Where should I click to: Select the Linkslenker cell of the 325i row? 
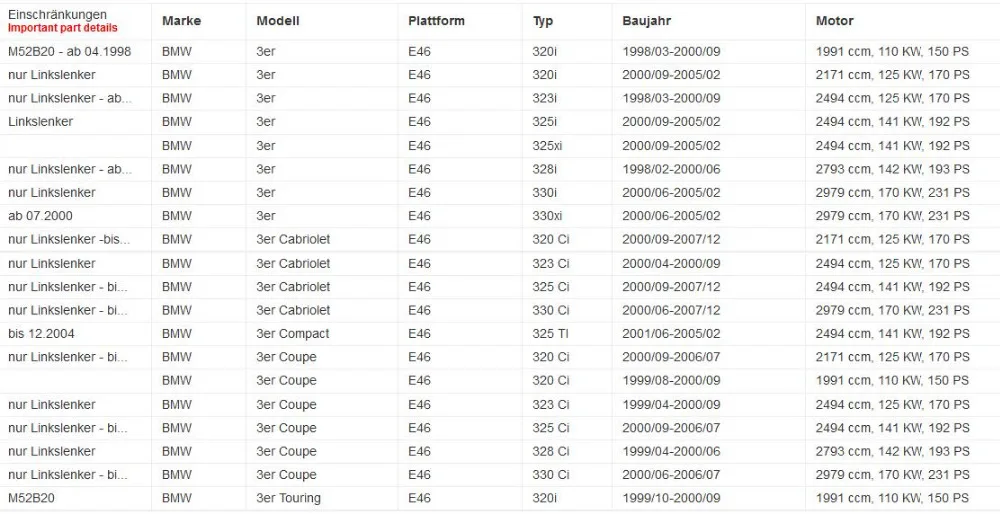(x=40, y=122)
